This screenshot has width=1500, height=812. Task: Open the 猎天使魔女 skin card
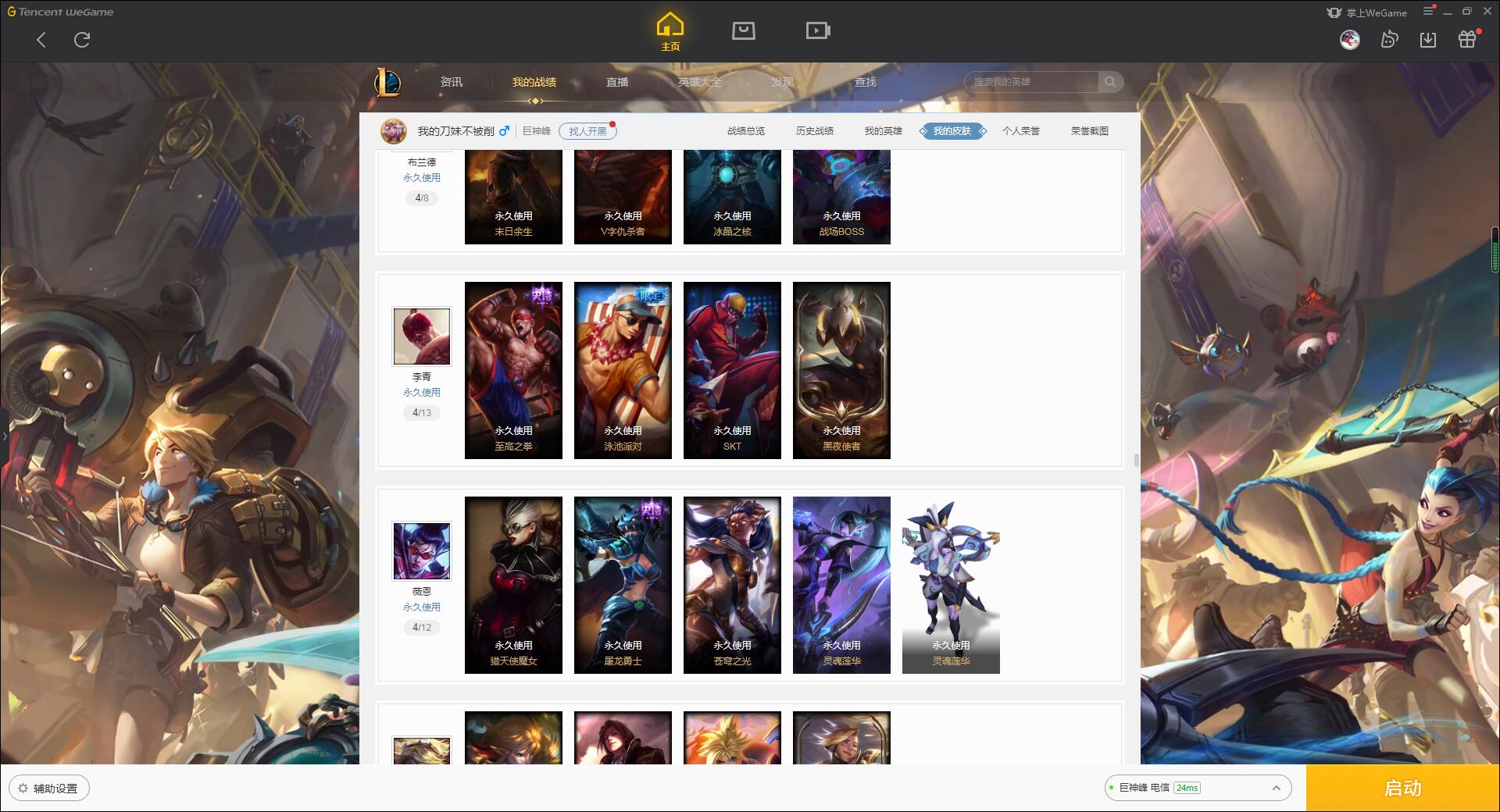coord(513,585)
